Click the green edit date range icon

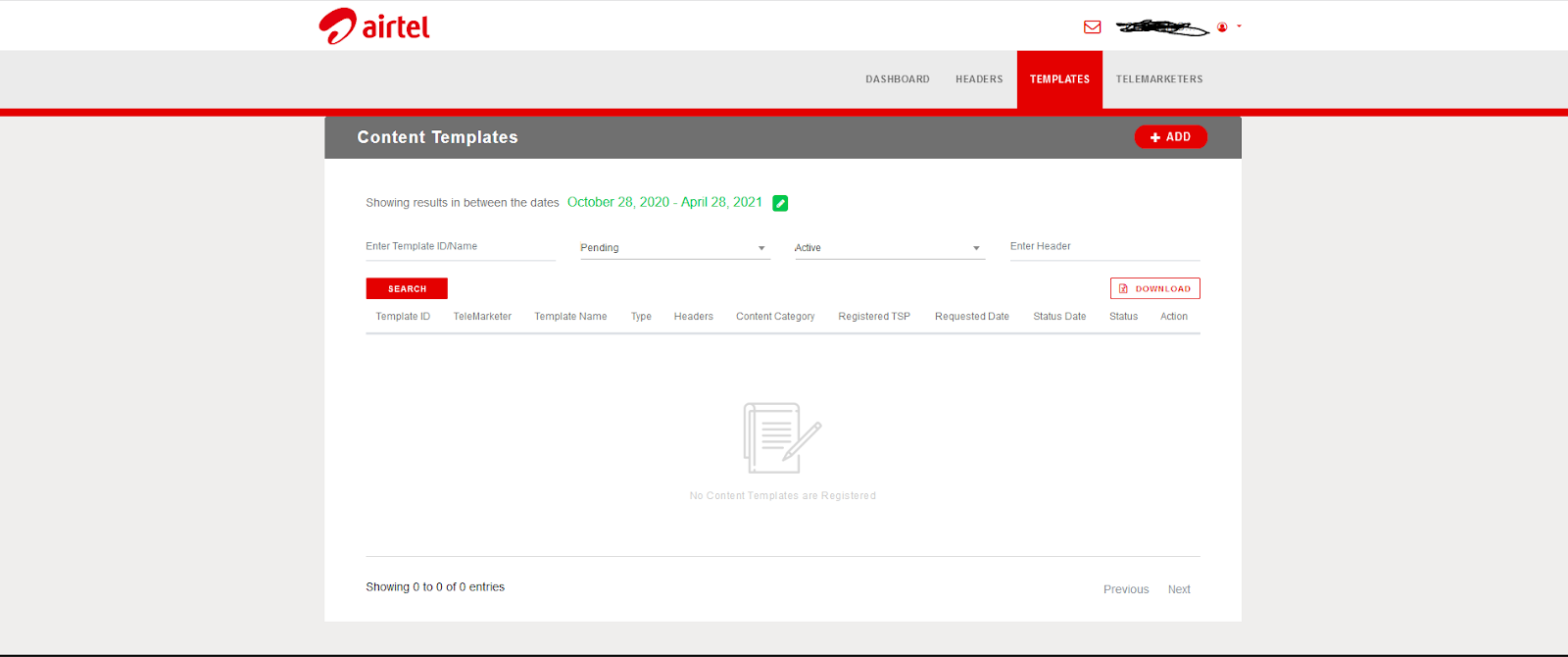pos(780,203)
